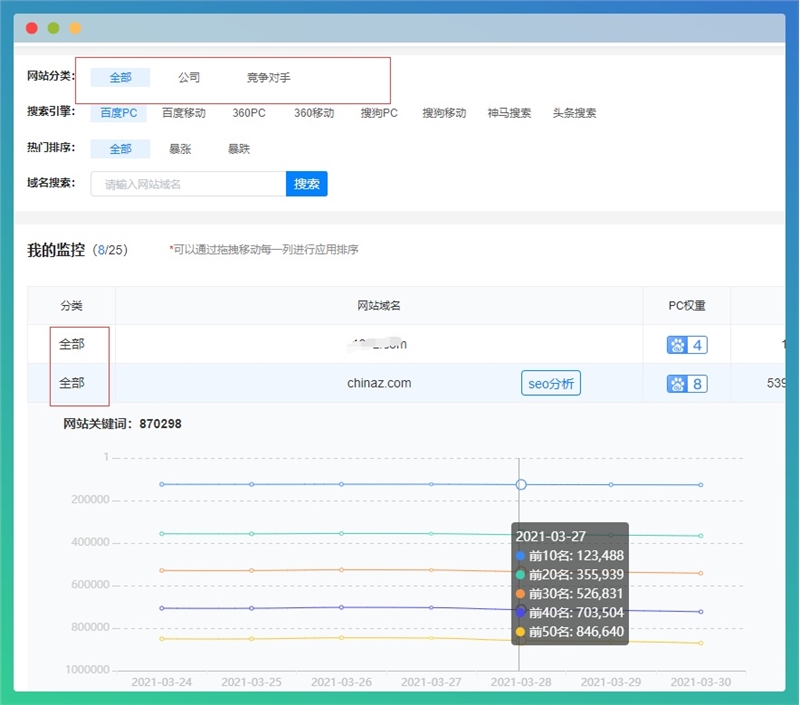
Task: Choose the 搜狗PC search engine
Action: tap(379, 113)
